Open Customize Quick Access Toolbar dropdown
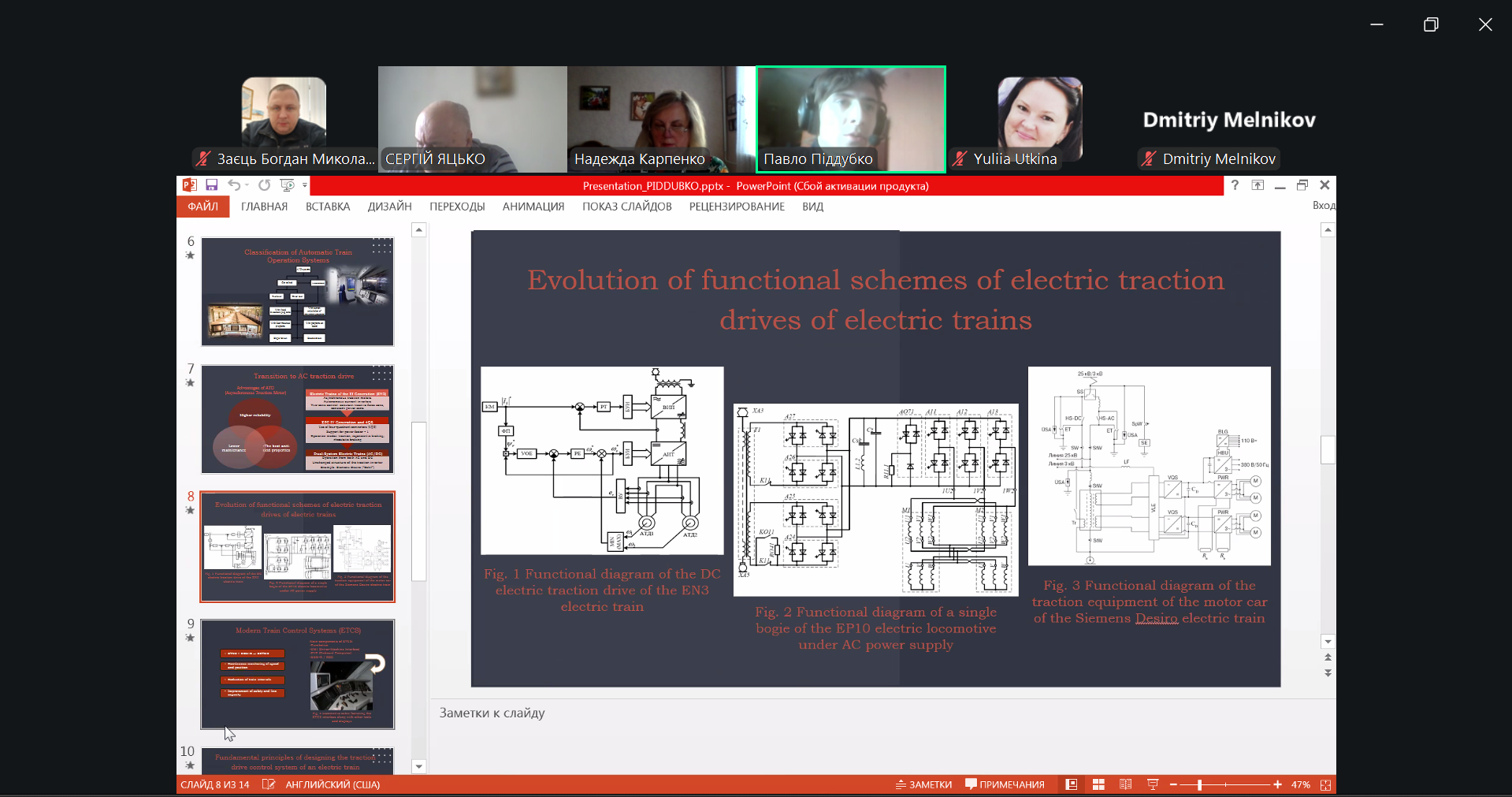The height and width of the screenshot is (797, 1512). pyautogui.click(x=305, y=186)
